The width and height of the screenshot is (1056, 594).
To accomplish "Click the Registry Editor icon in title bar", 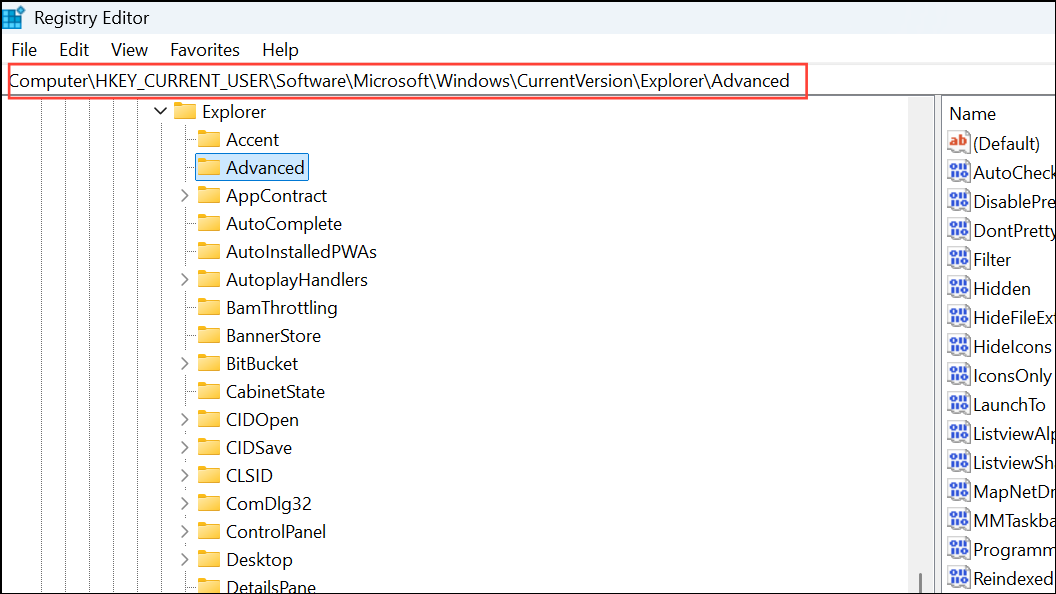I will [13, 16].
